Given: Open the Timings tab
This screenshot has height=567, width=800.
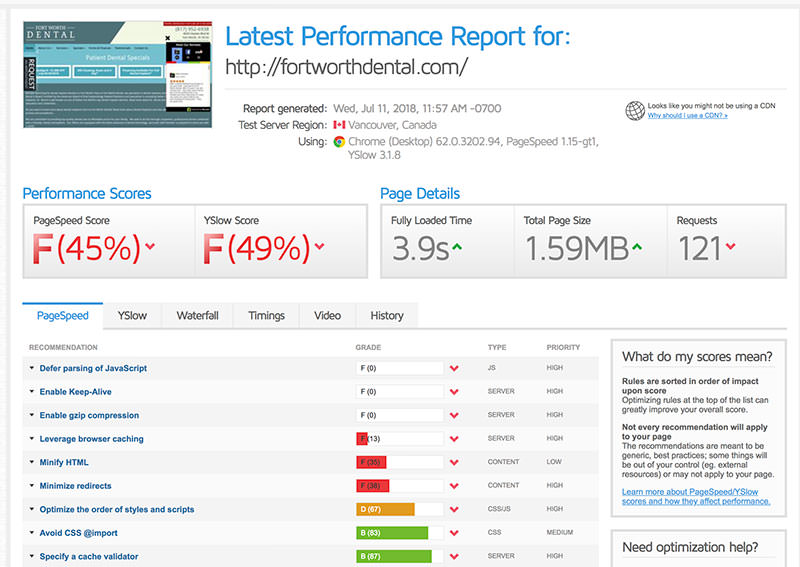Looking at the screenshot, I should (x=266, y=316).
